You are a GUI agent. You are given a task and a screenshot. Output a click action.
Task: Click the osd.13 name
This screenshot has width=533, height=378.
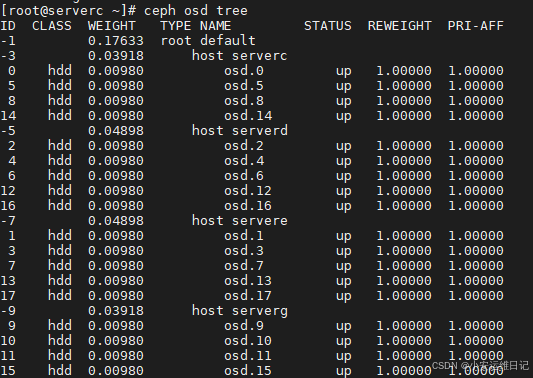point(248,281)
